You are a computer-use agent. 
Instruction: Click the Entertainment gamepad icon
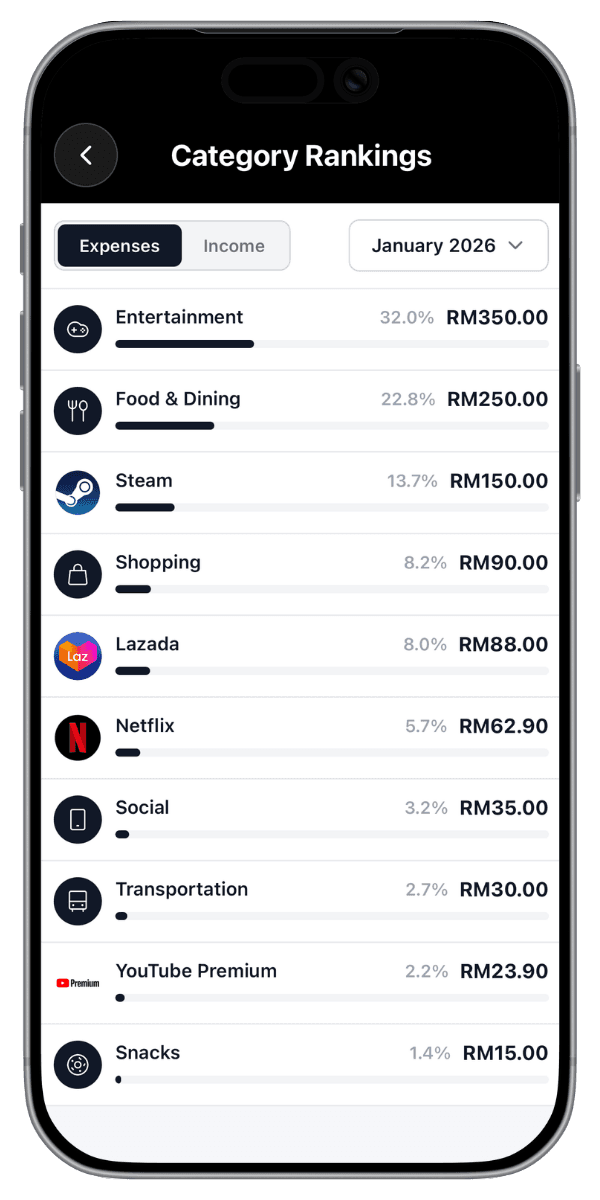coord(77,329)
